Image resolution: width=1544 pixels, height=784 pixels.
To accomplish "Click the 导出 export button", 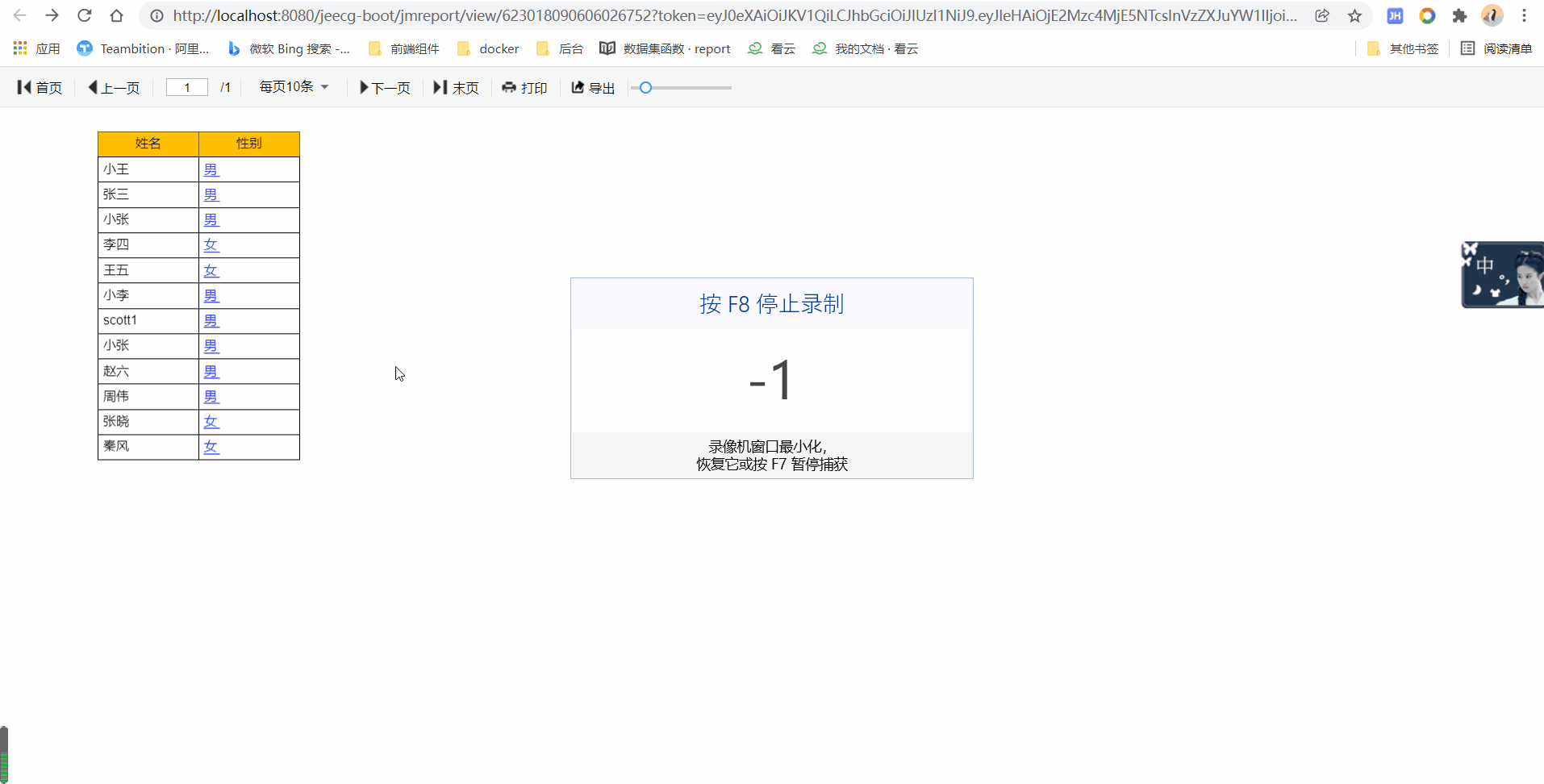I will pos(593,87).
